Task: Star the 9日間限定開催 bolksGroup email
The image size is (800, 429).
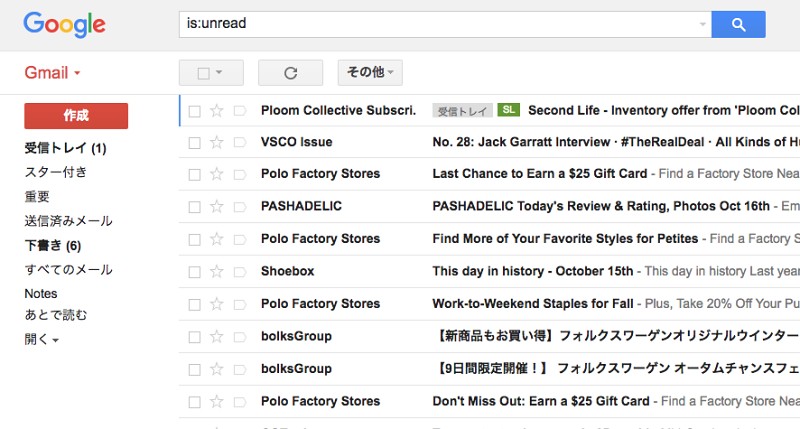Action: coord(217,369)
